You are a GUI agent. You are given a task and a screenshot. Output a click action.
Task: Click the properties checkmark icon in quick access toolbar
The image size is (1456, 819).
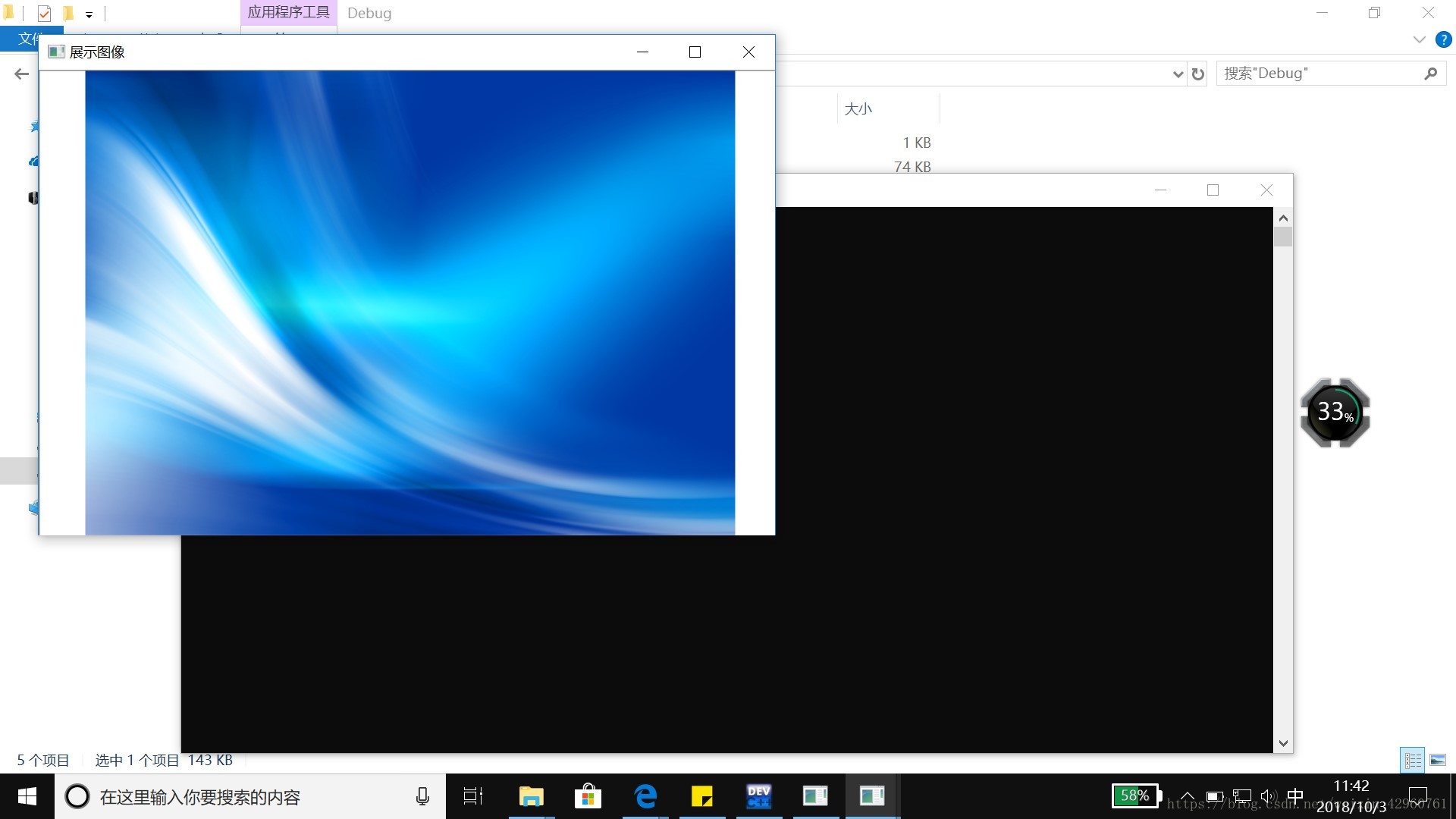(44, 13)
